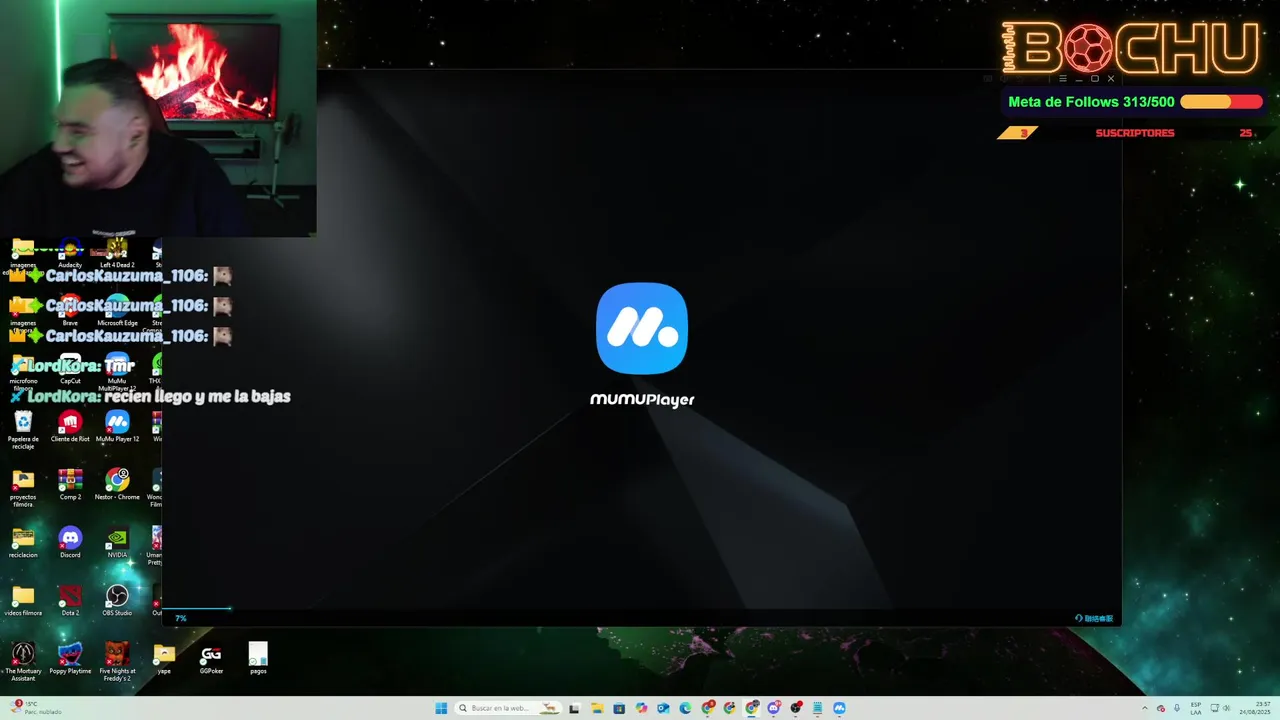Launch OBS Studio desktop shortcut

(x=117, y=601)
